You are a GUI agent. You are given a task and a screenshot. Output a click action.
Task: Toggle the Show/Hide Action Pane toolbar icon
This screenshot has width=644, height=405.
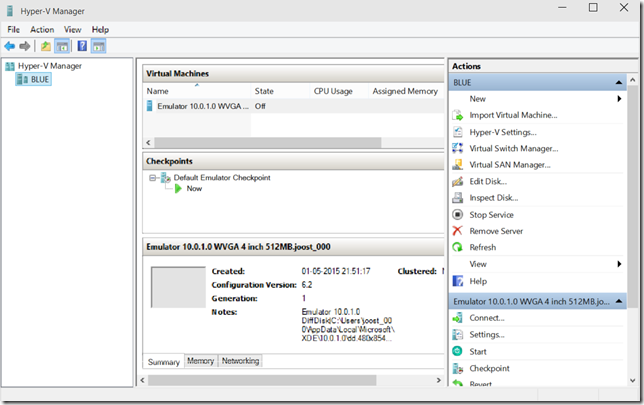click(99, 46)
